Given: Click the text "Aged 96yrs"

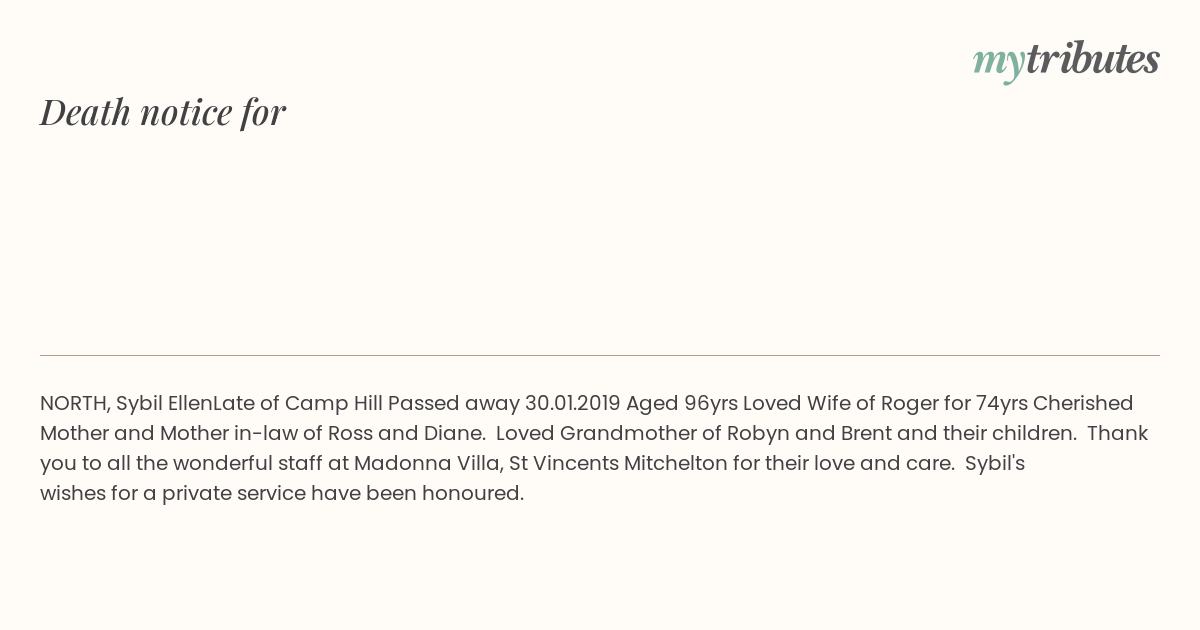Looking at the screenshot, I should [x=682, y=403].
